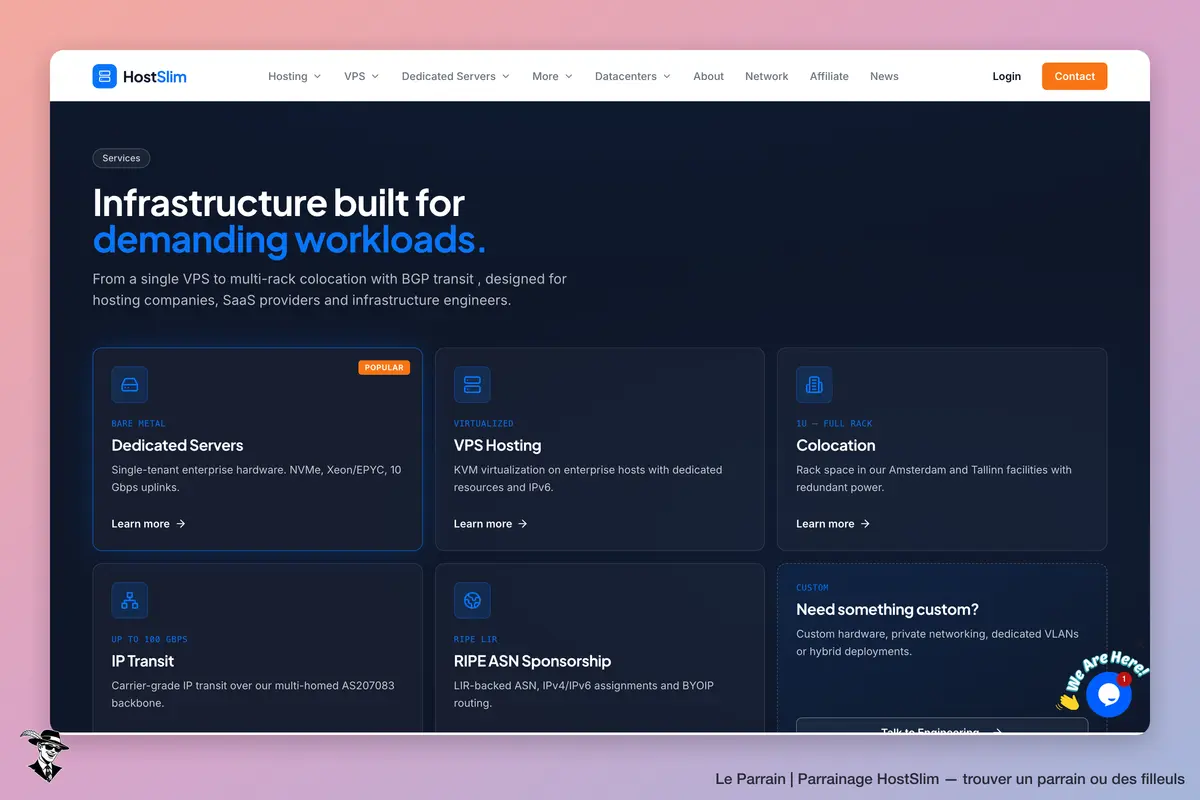
Task: Click the VPS Hosting card title
Action: (497, 445)
